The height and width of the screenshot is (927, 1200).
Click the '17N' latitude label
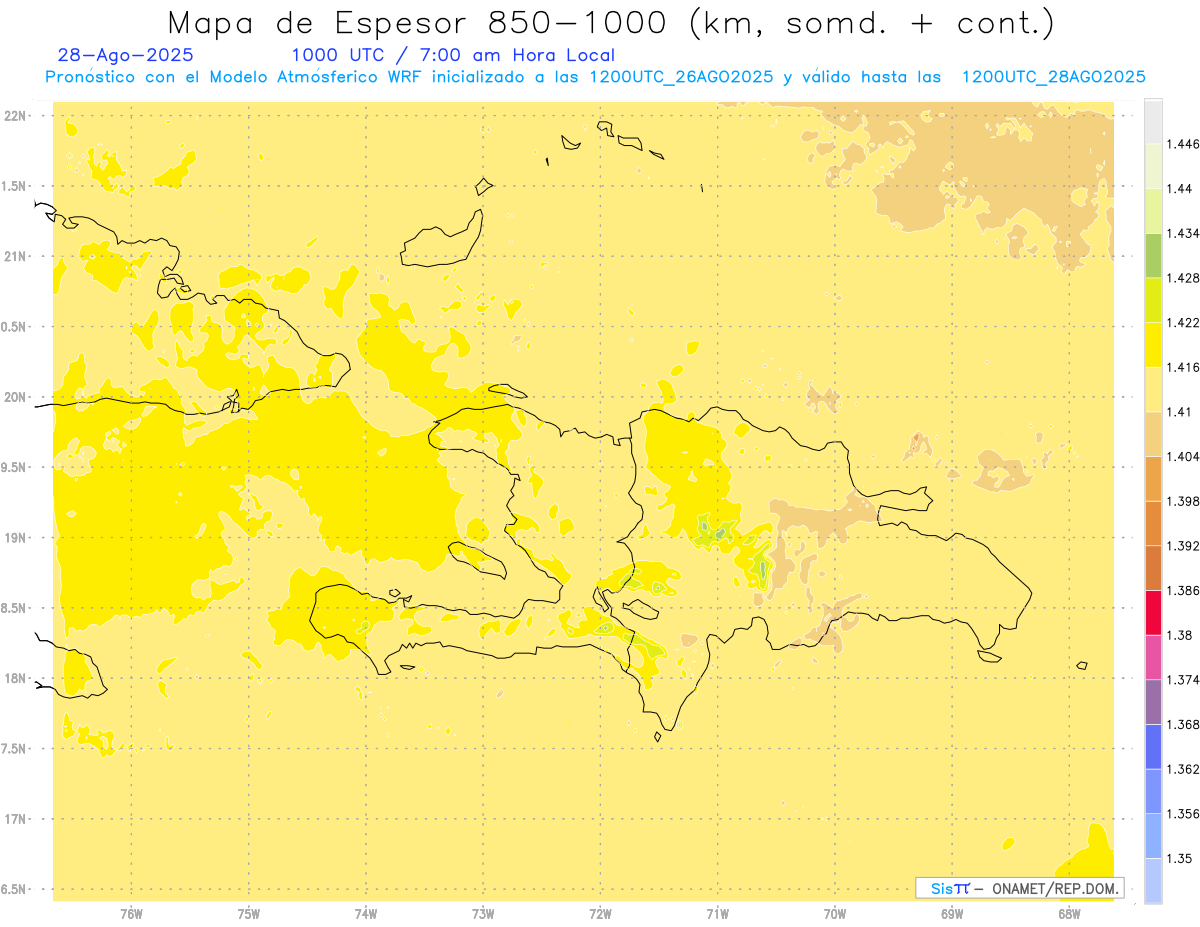[x=16, y=819]
